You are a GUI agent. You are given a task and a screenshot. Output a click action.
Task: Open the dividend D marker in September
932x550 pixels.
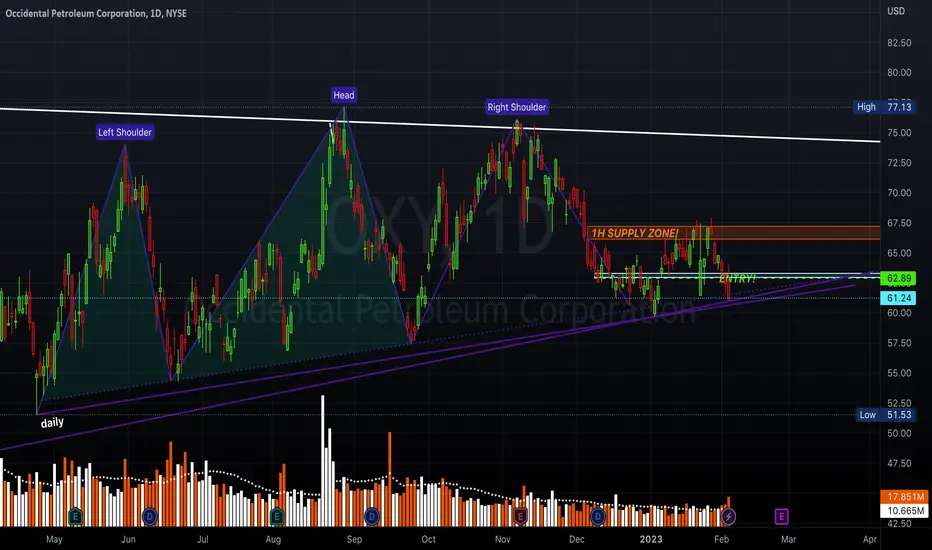[371, 516]
